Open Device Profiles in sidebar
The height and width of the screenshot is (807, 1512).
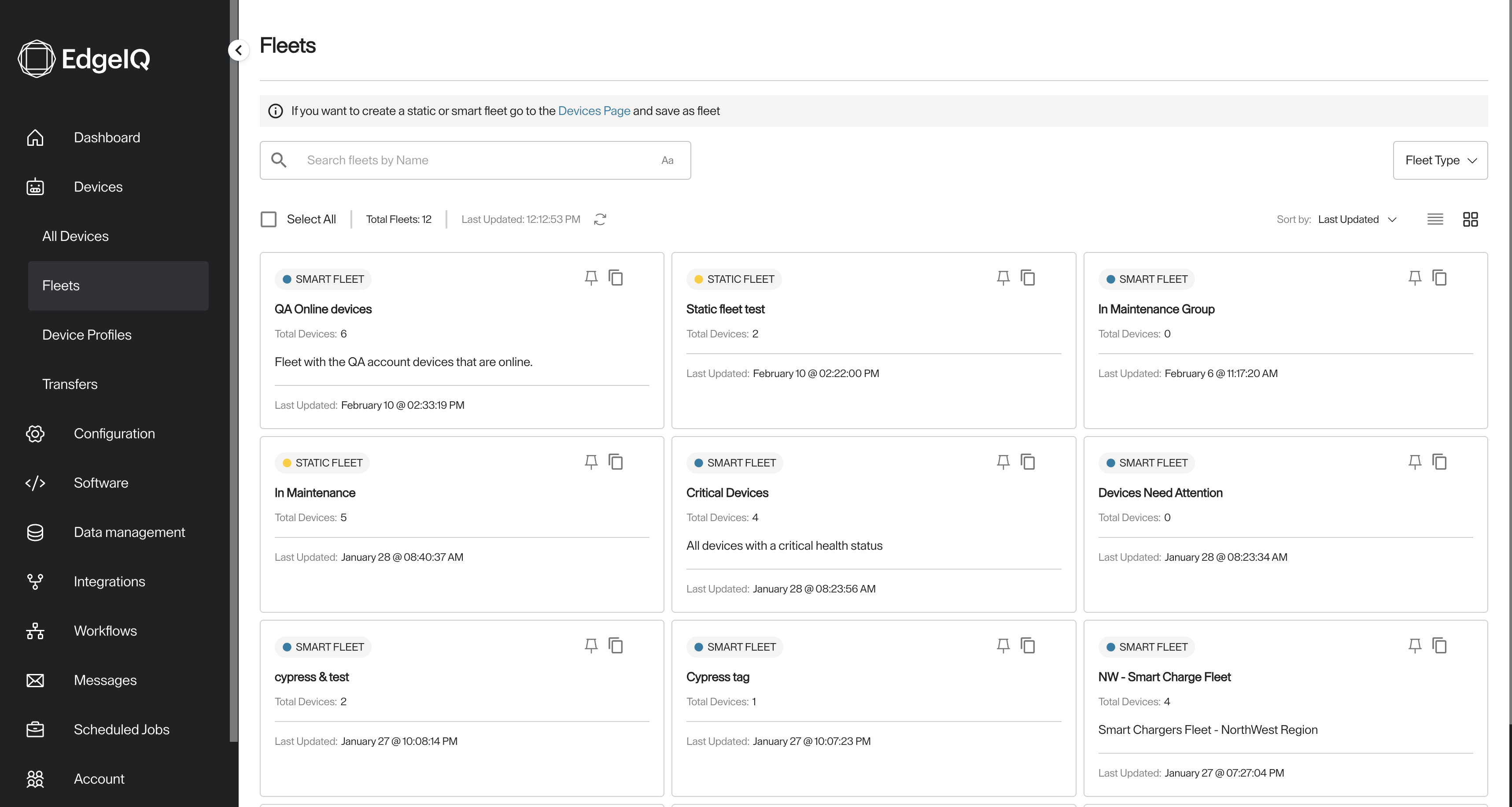pos(87,335)
